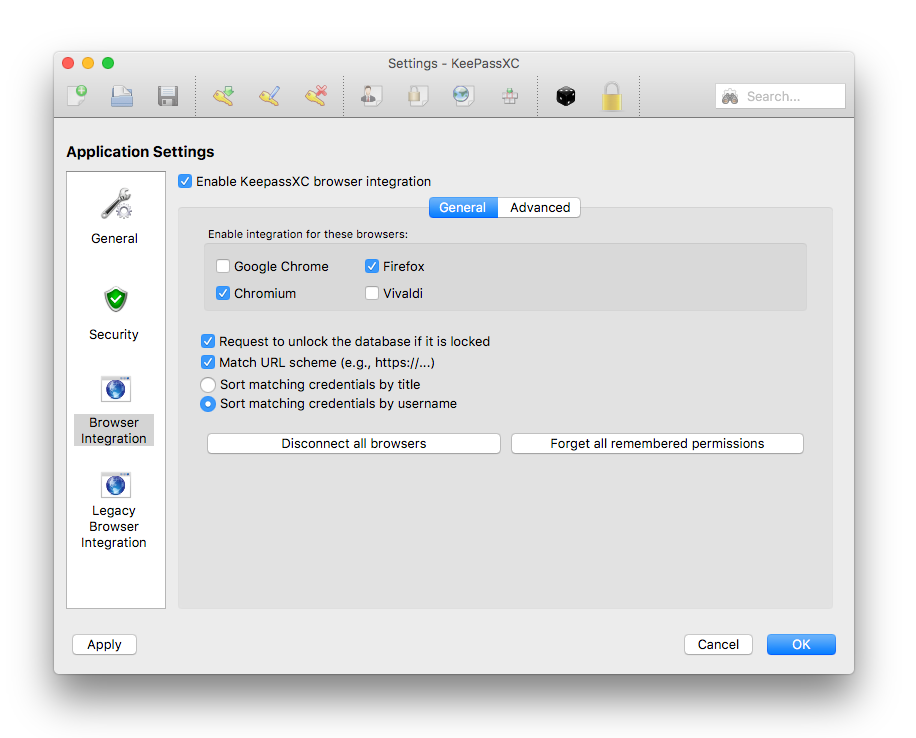The image size is (916, 738).
Task: Enable Google Chrome integration
Action: tap(225, 266)
